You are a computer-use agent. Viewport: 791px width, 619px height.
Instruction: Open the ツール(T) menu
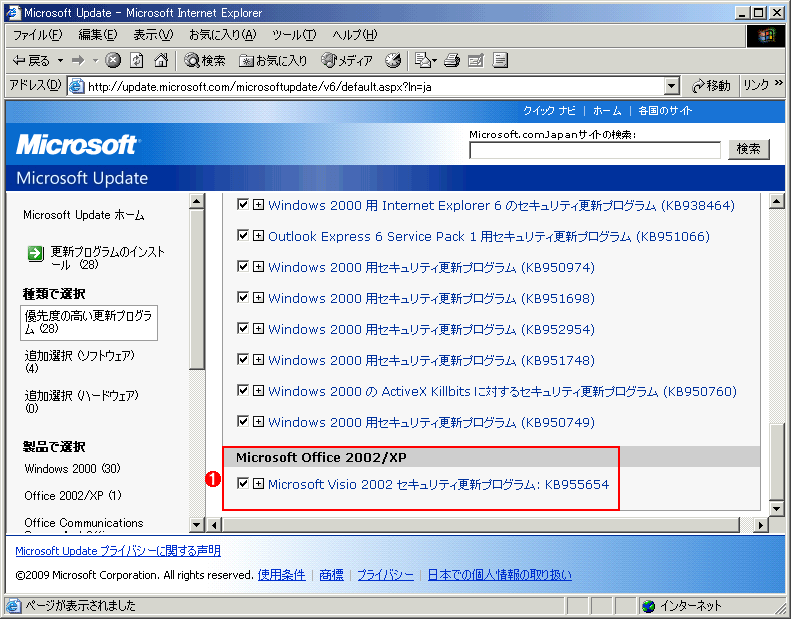click(294, 35)
